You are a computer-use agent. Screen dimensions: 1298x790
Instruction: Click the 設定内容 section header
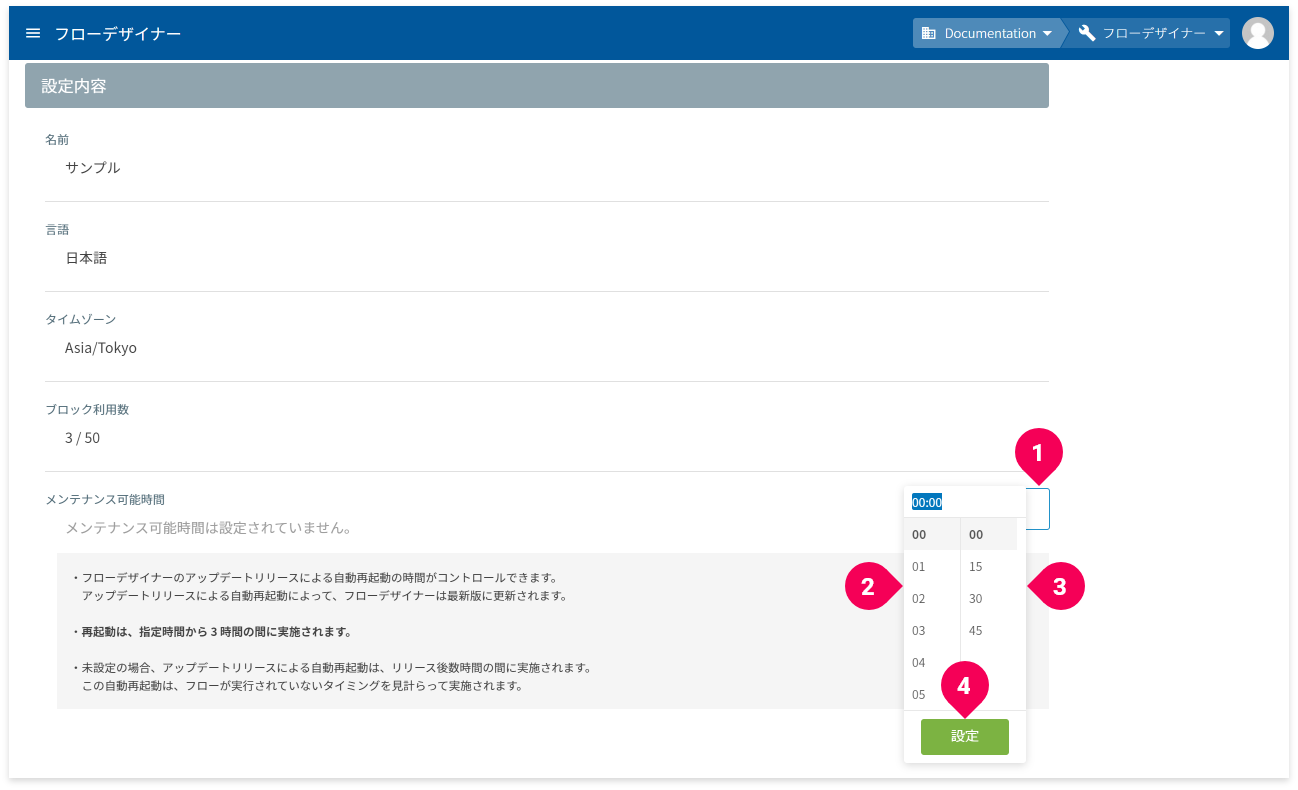[x=537, y=86]
